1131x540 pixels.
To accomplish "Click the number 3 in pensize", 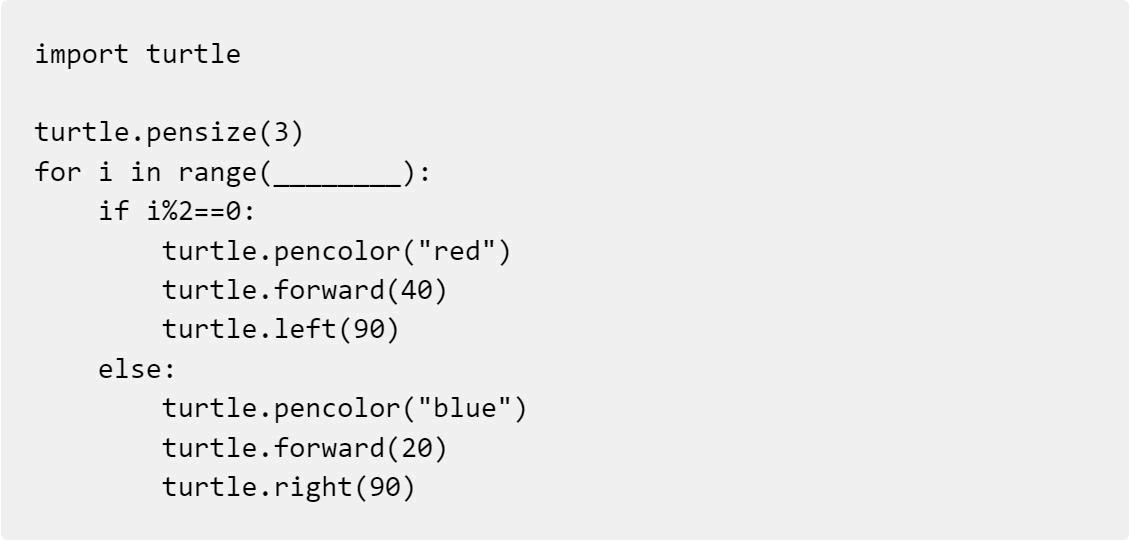I will coord(280,133).
